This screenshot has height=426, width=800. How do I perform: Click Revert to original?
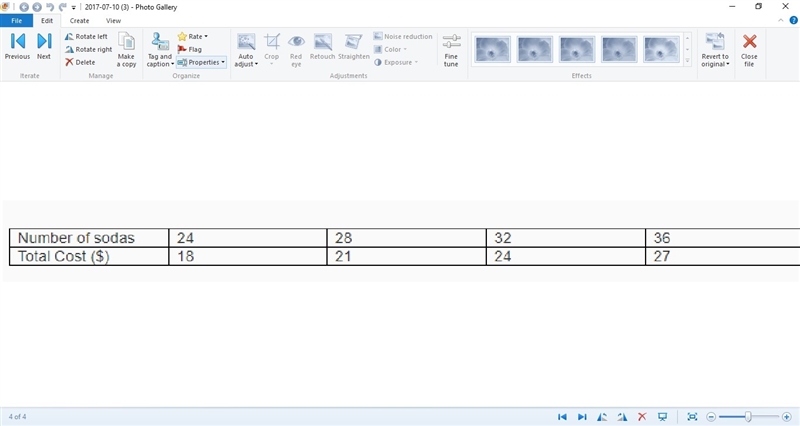(715, 49)
